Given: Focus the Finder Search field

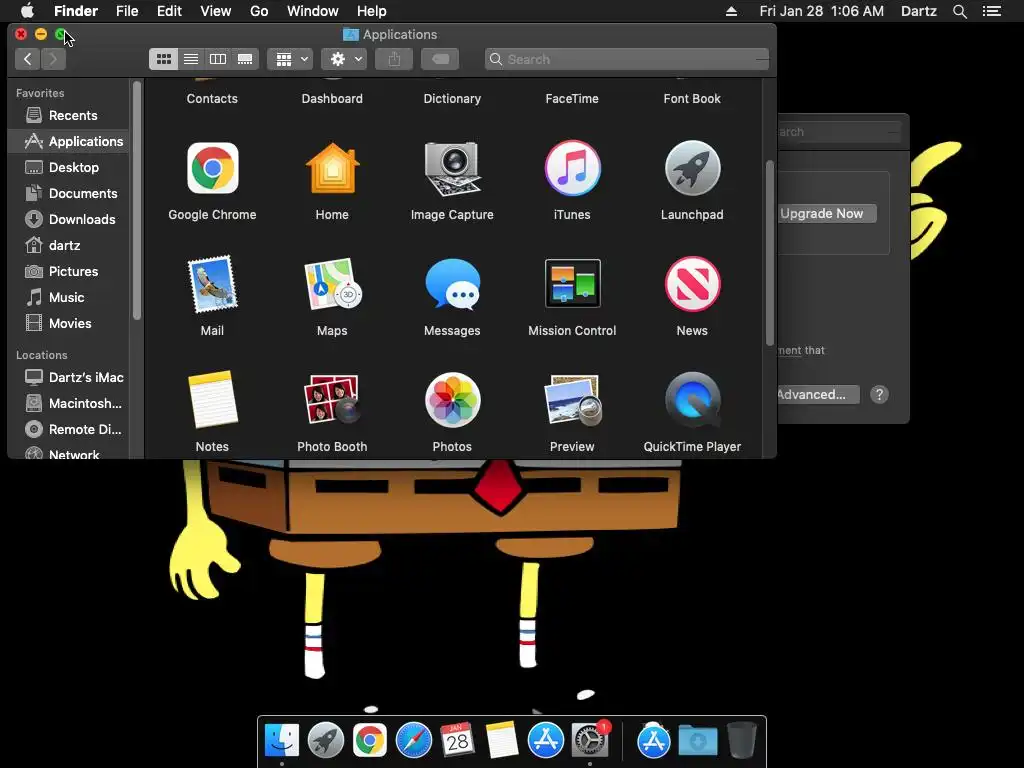Looking at the screenshot, I should pos(627,59).
